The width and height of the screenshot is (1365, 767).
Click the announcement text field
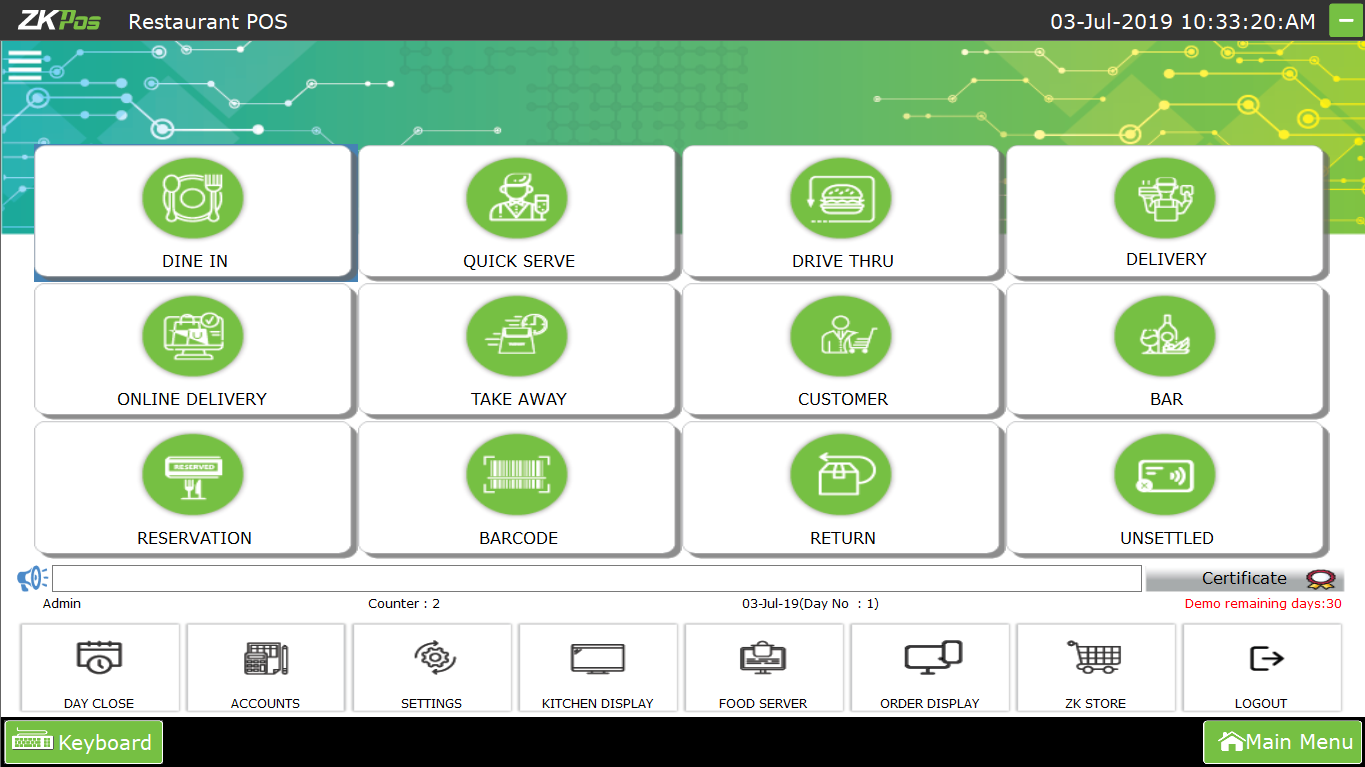point(598,578)
